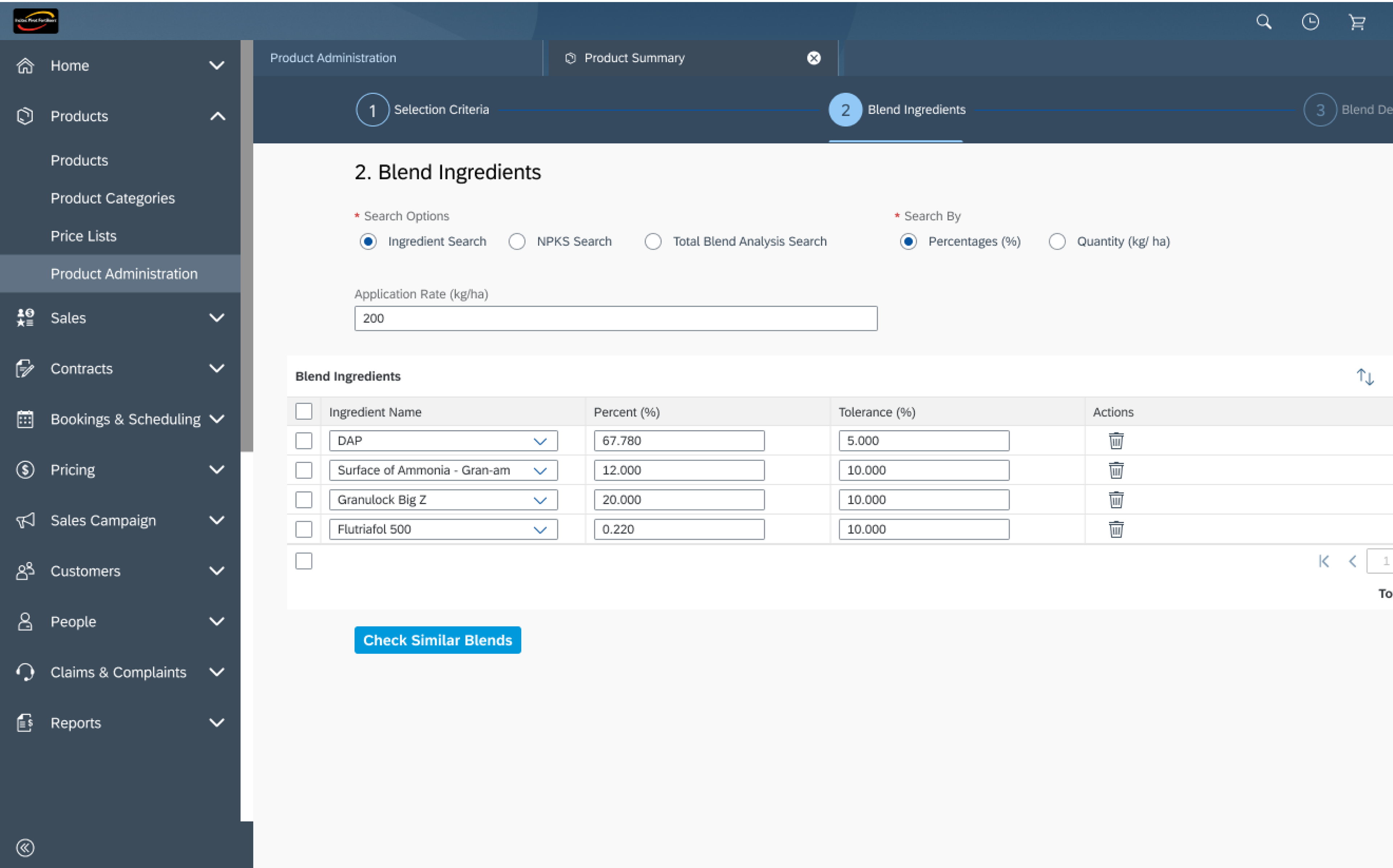The image size is (1393, 868).
Task: Go to step 1 Selection Criteria
Action: click(423, 109)
